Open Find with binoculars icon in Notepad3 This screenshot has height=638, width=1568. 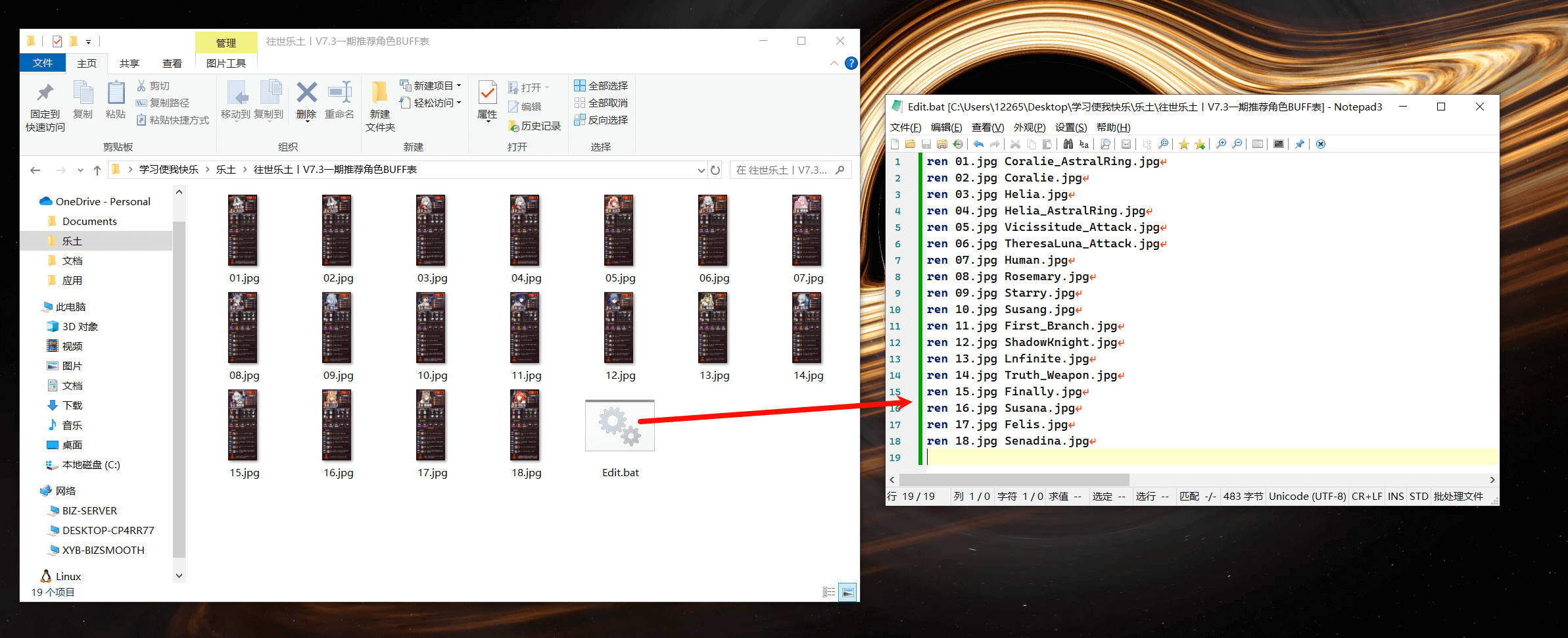click(x=1068, y=144)
